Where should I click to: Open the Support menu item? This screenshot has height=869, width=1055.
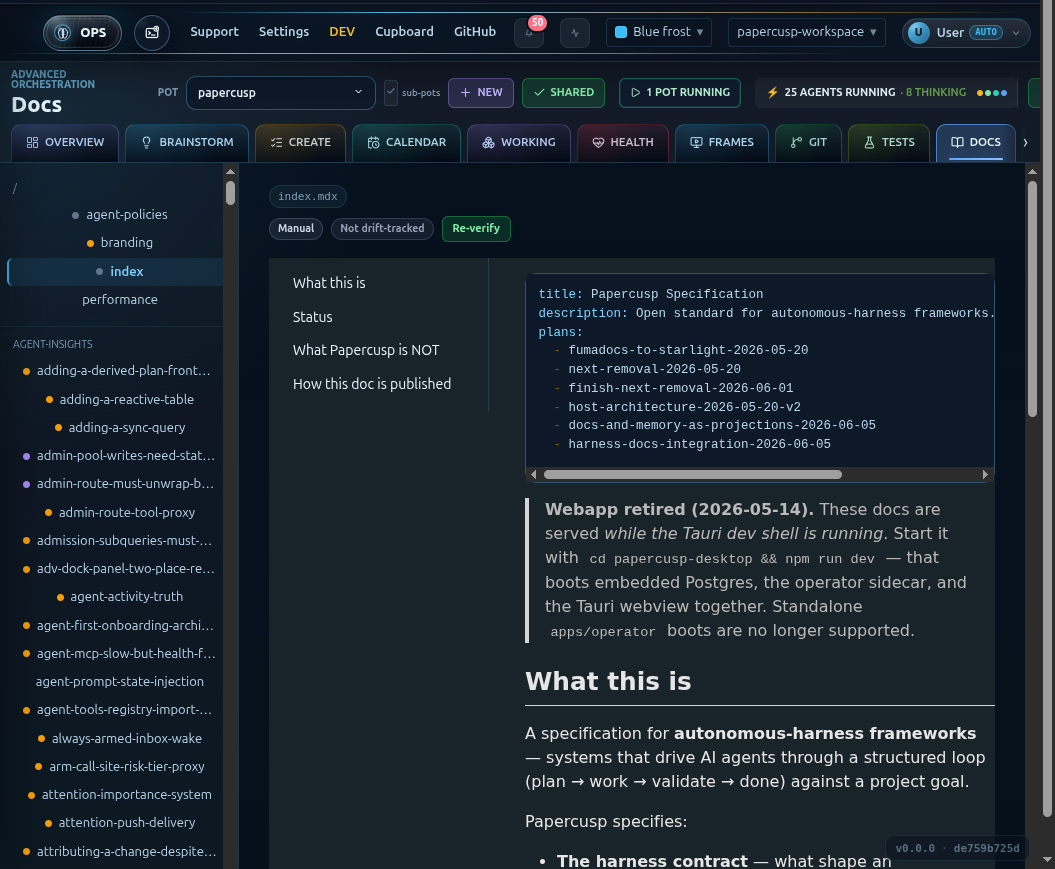pyautogui.click(x=214, y=32)
